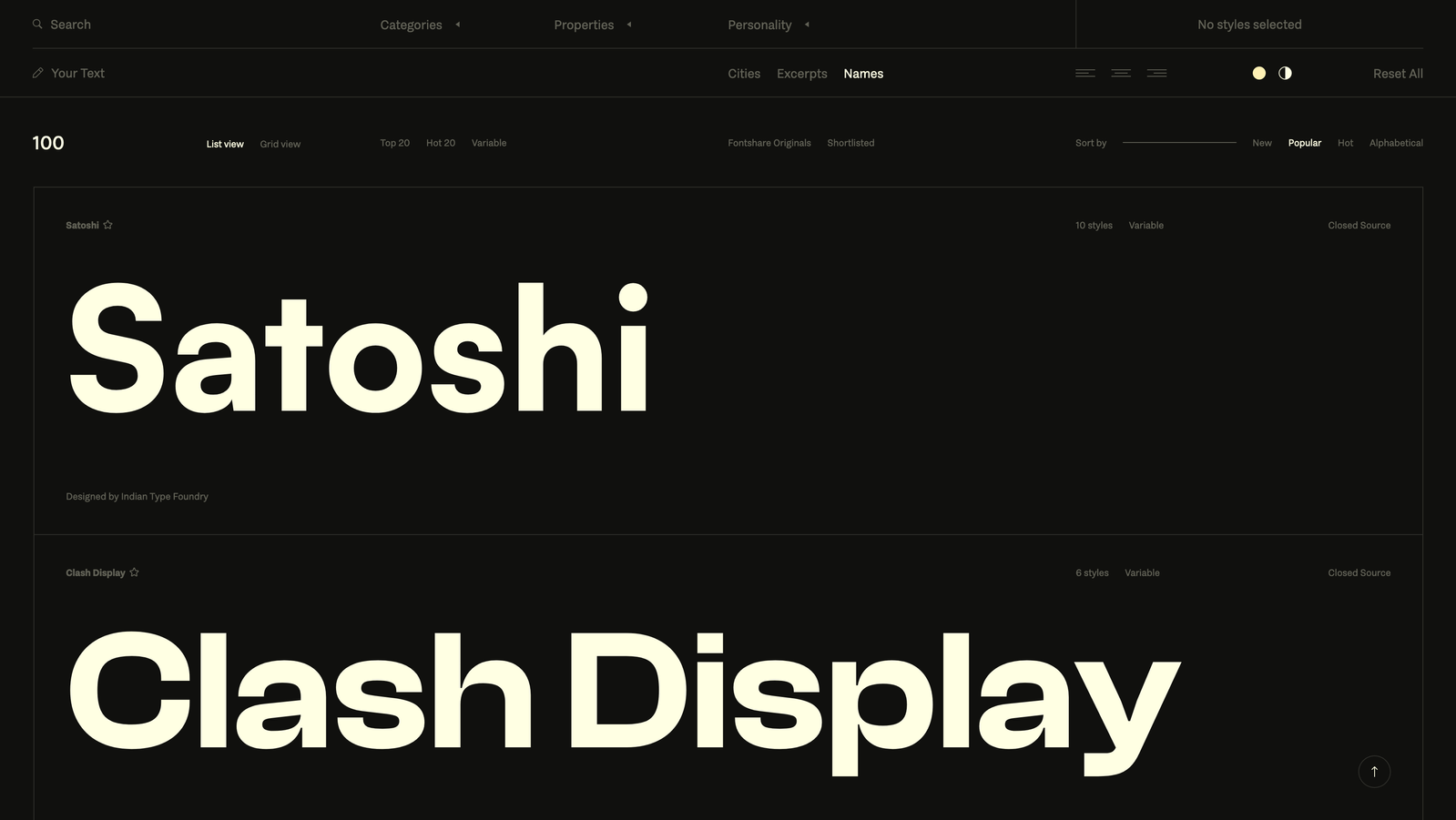Click the pencil icon beside Your Text
1456x820 pixels.
pyautogui.click(x=37, y=73)
